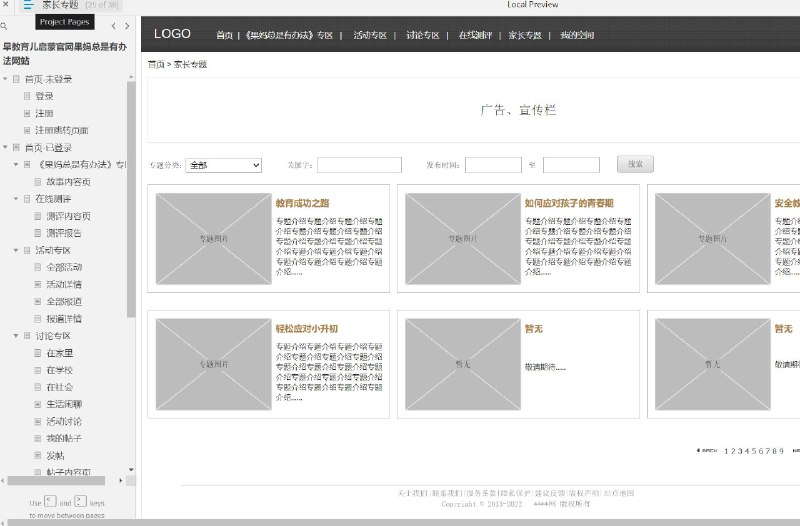Select 讨论专区 in the top navigation
This screenshot has height=526, width=800.
pos(422,35)
